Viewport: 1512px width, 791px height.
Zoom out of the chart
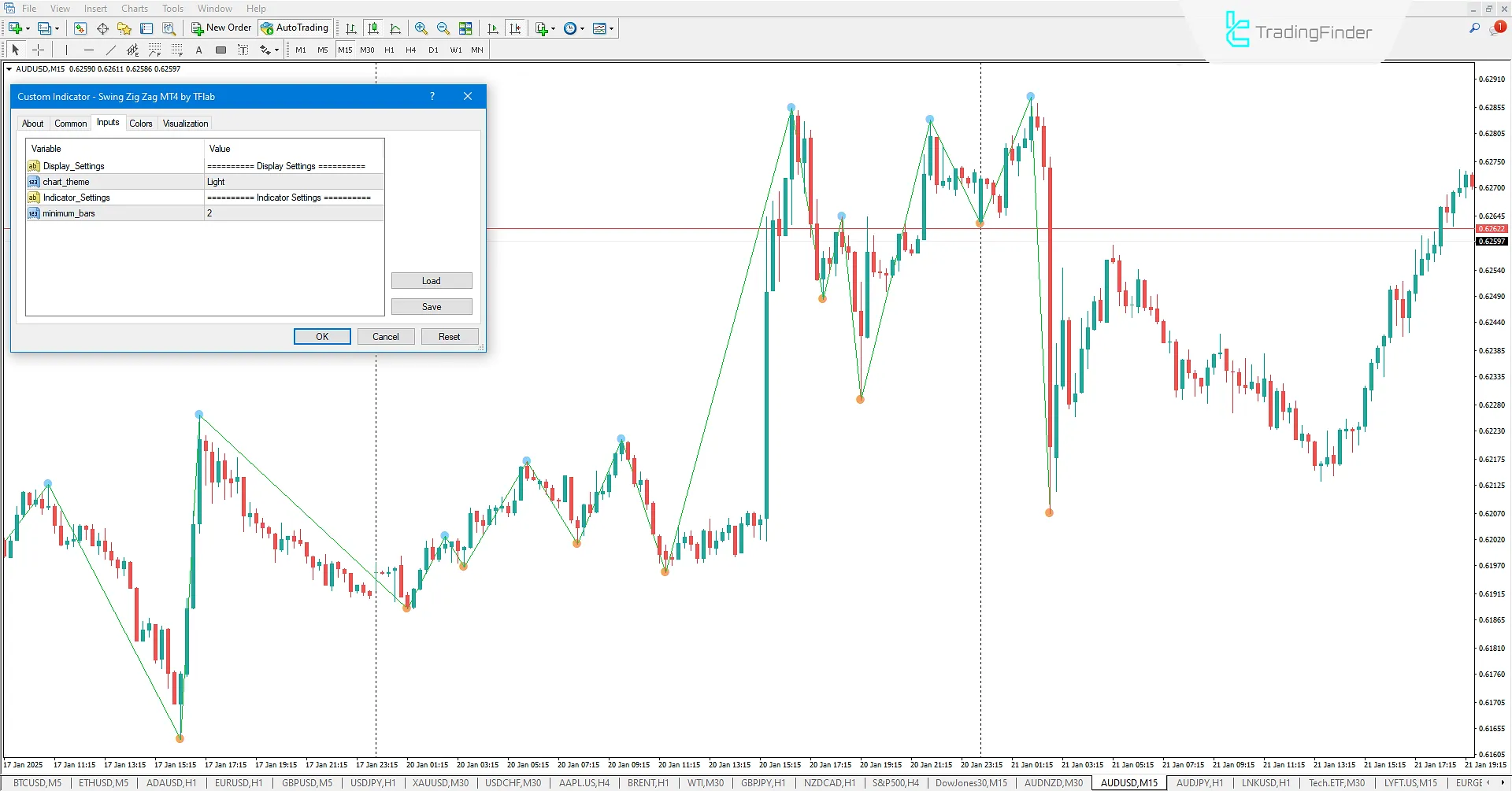pyautogui.click(x=443, y=28)
